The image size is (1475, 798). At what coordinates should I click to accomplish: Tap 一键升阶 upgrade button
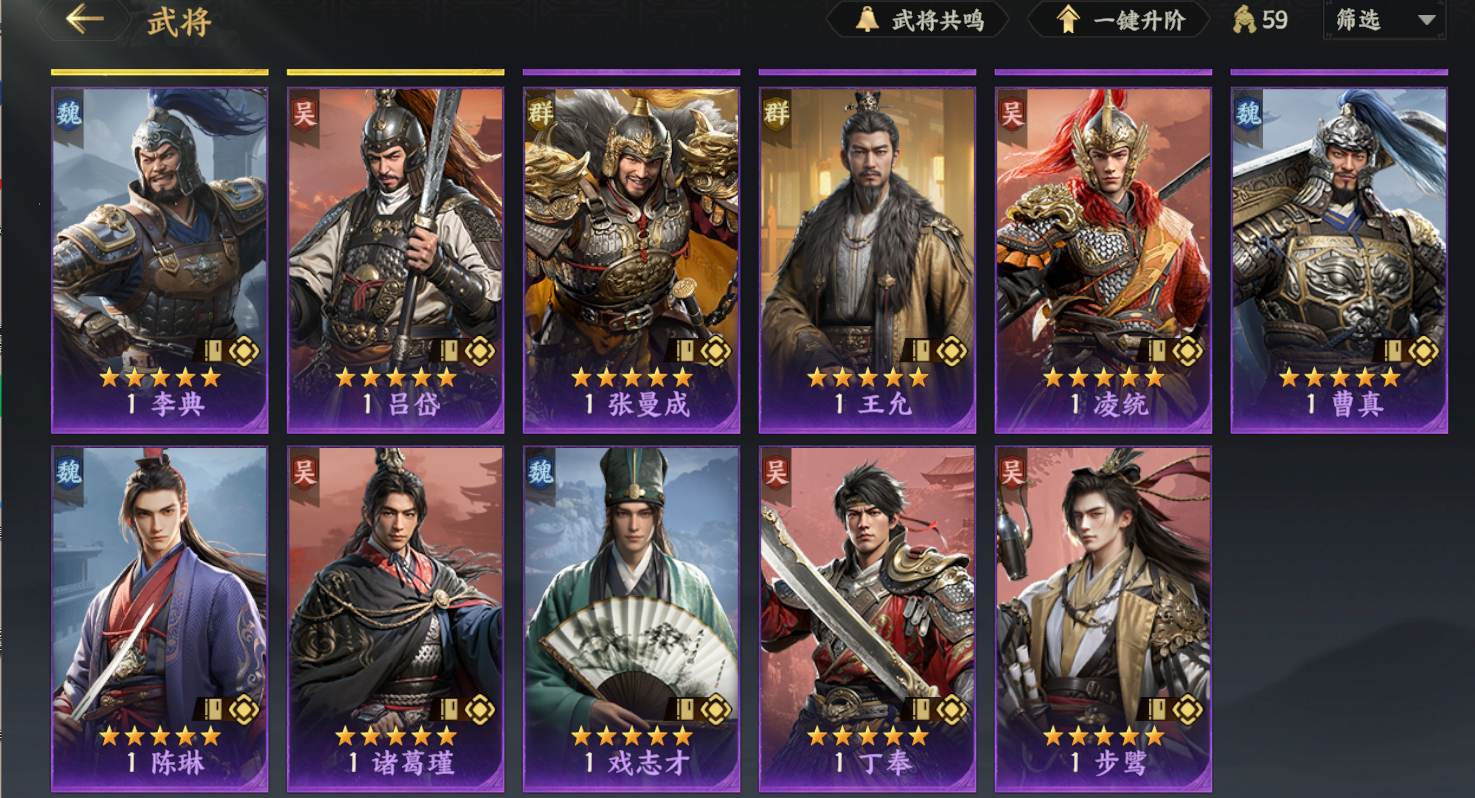pyautogui.click(x=1119, y=20)
